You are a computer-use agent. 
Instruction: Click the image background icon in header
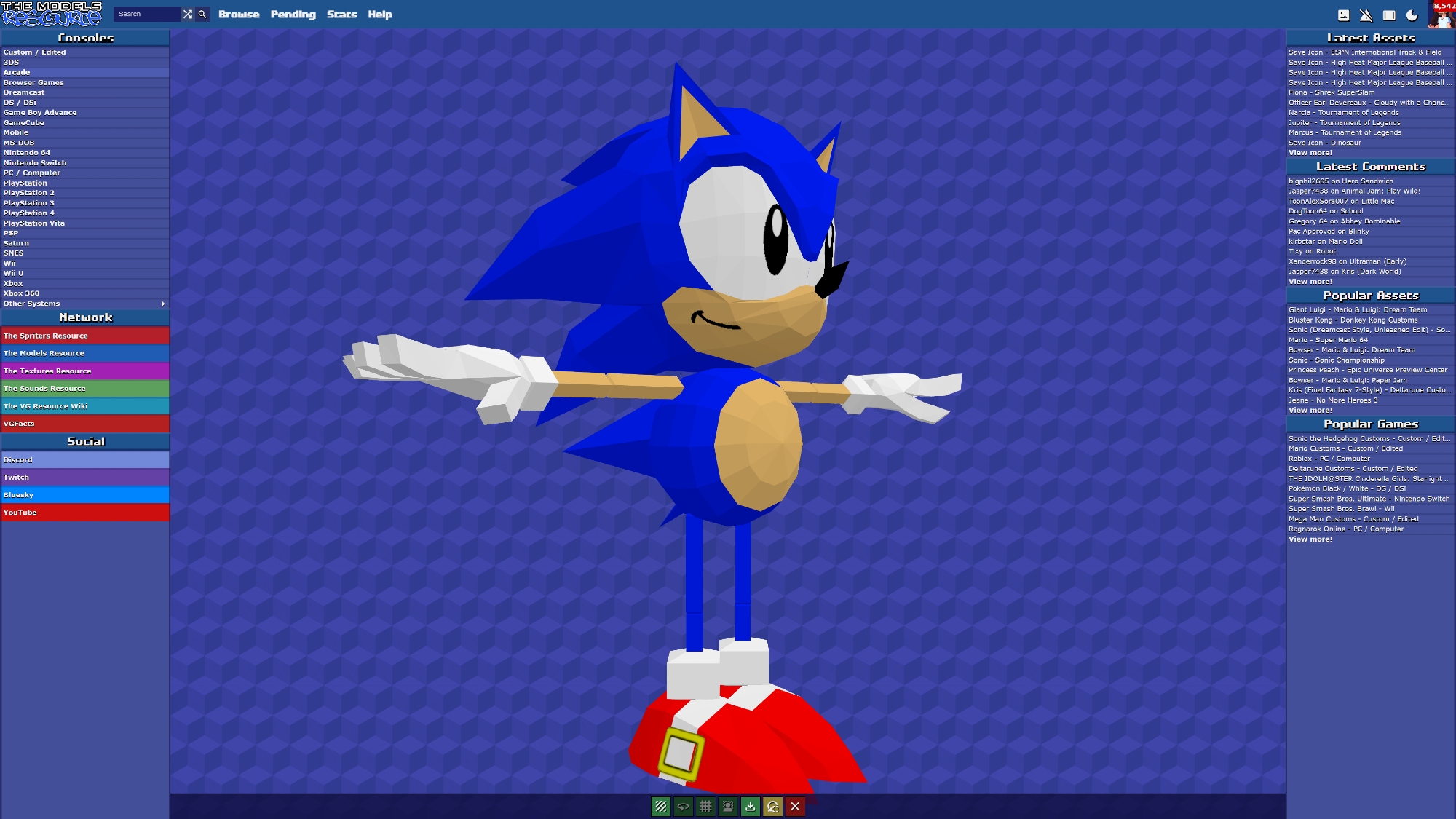coord(1343,15)
